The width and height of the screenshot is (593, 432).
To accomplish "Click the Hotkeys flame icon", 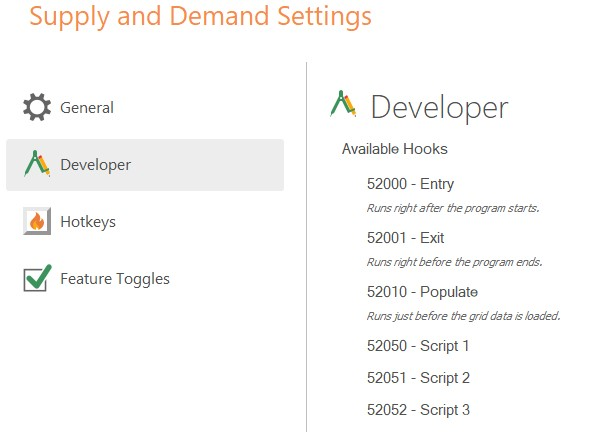I will coord(37,221).
